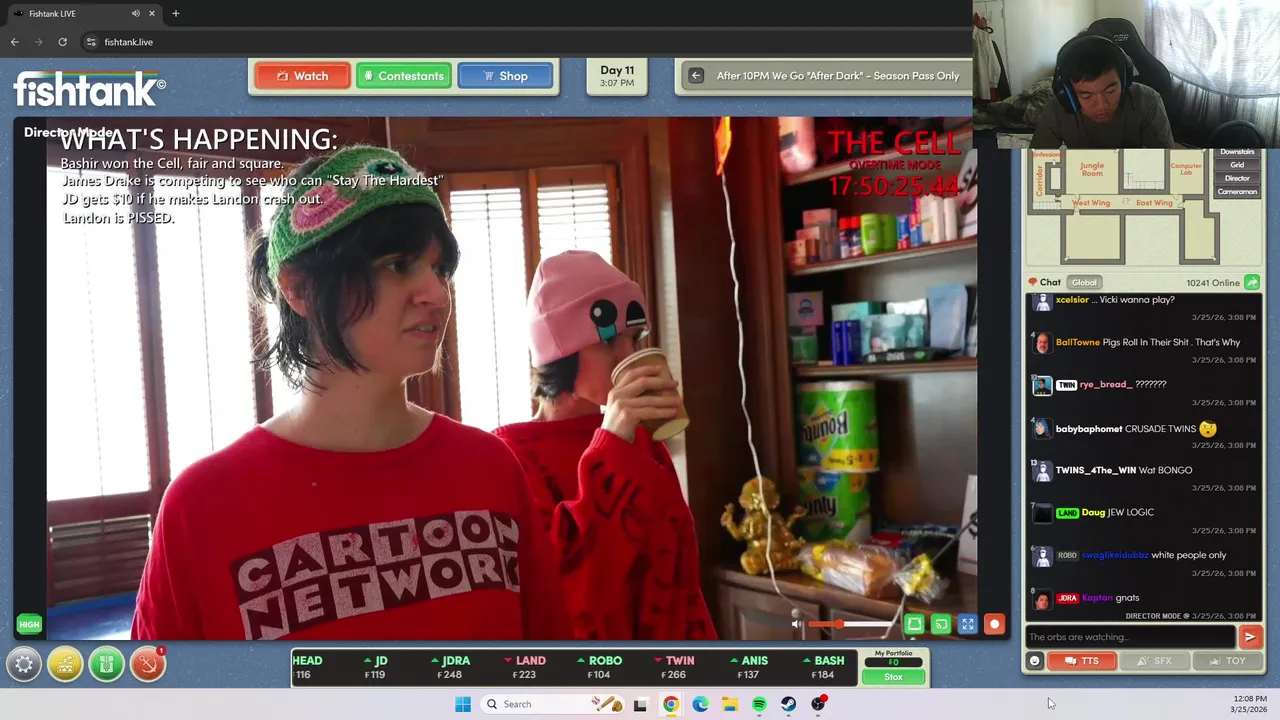Select Cameraman view option
This screenshot has width=1280, height=720.
[1237, 191]
